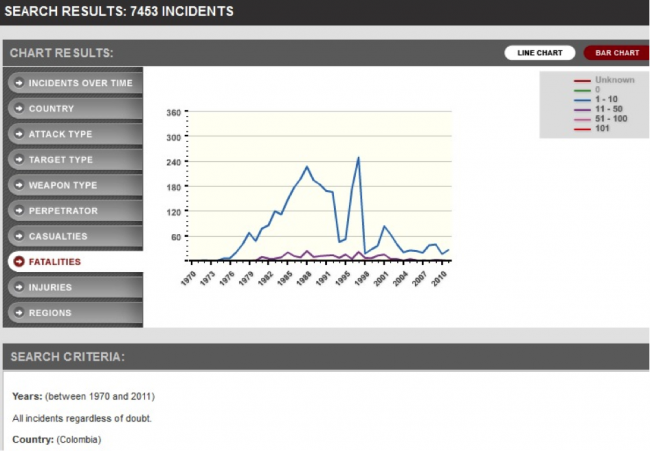Click 'Search Criteria:' header text
Viewport: 650px width, 451px height.
[x=68, y=357]
